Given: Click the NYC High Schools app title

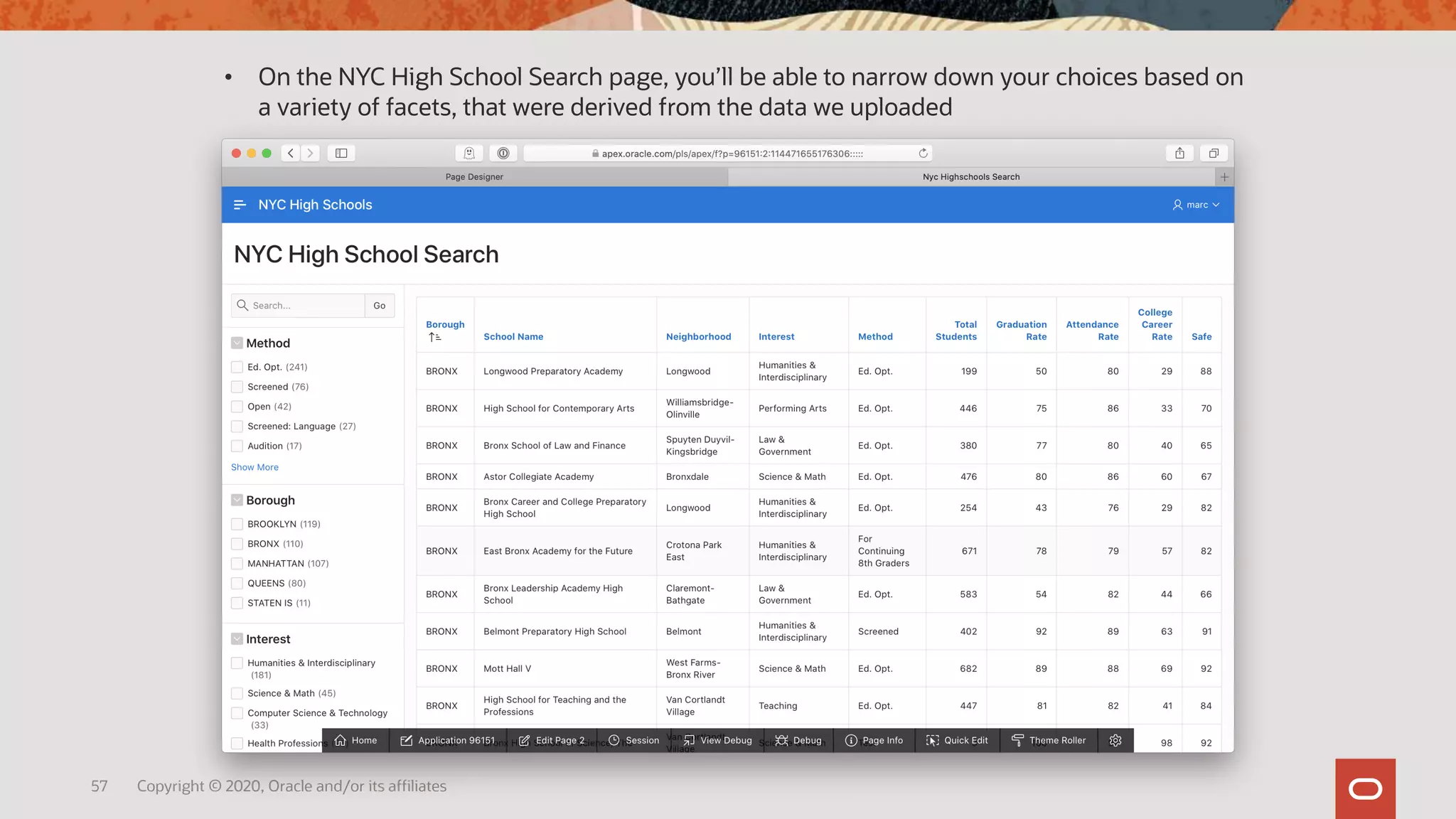Looking at the screenshot, I should 315,205.
